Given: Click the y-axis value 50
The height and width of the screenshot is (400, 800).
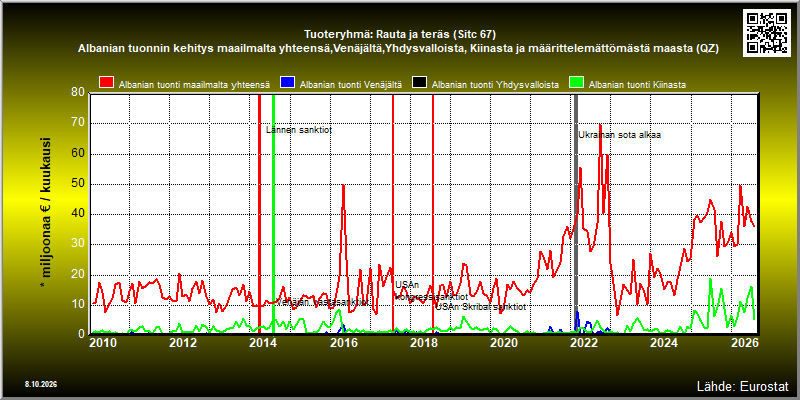Looking at the screenshot, I should click(78, 184).
